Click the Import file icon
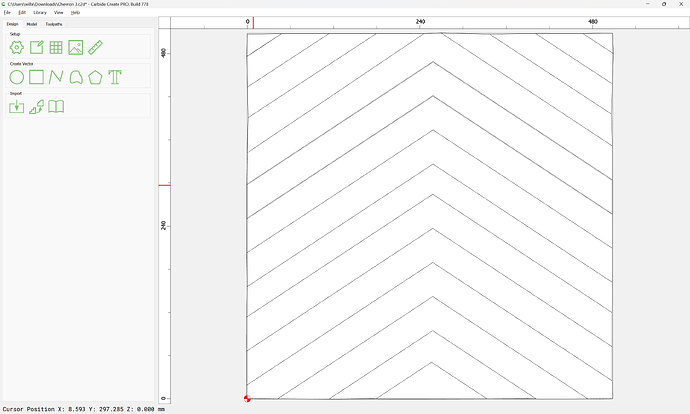 click(17, 106)
